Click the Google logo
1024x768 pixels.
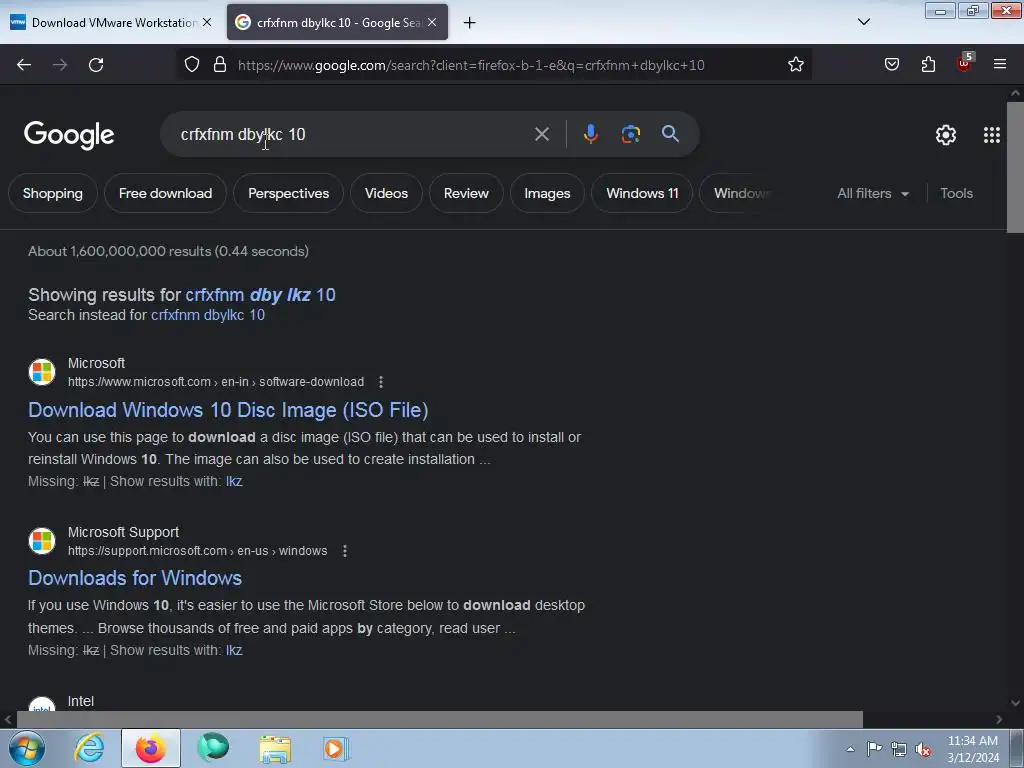coord(69,135)
